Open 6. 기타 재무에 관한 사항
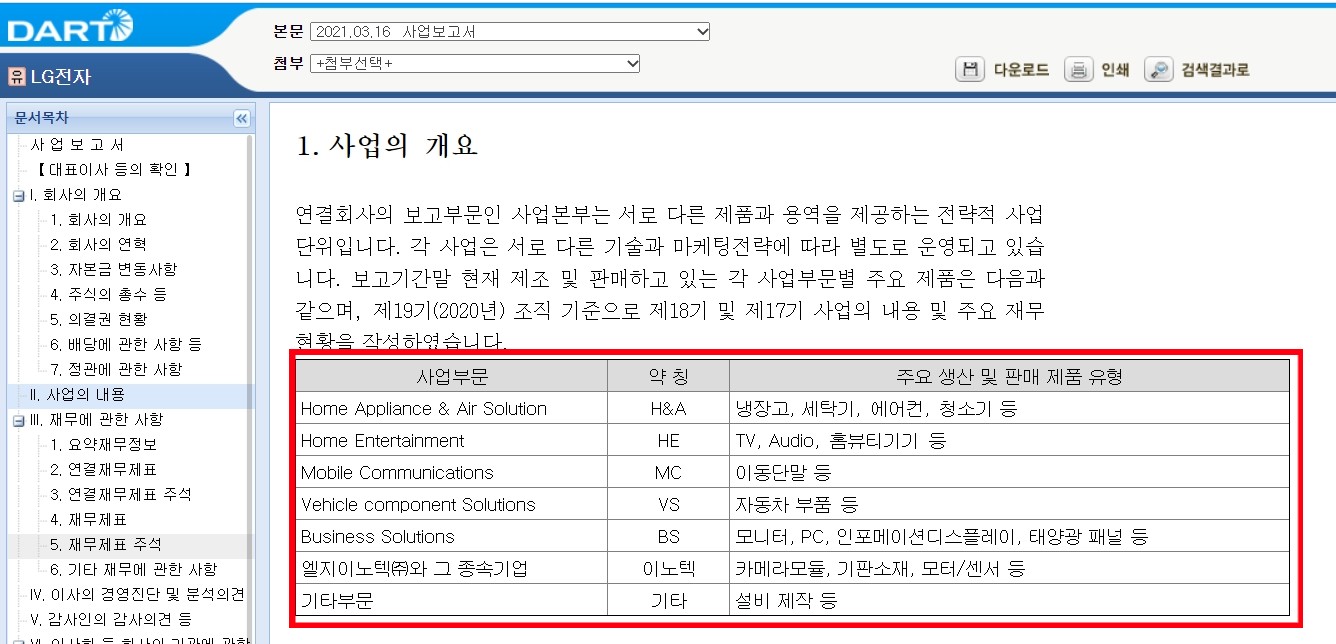 pos(133,570)
